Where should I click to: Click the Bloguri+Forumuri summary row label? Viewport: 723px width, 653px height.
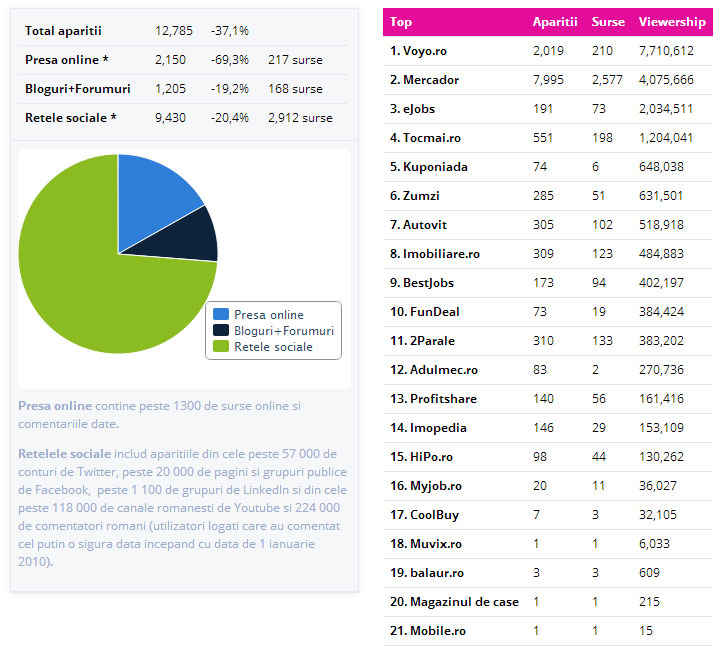(x=78, y=89)
